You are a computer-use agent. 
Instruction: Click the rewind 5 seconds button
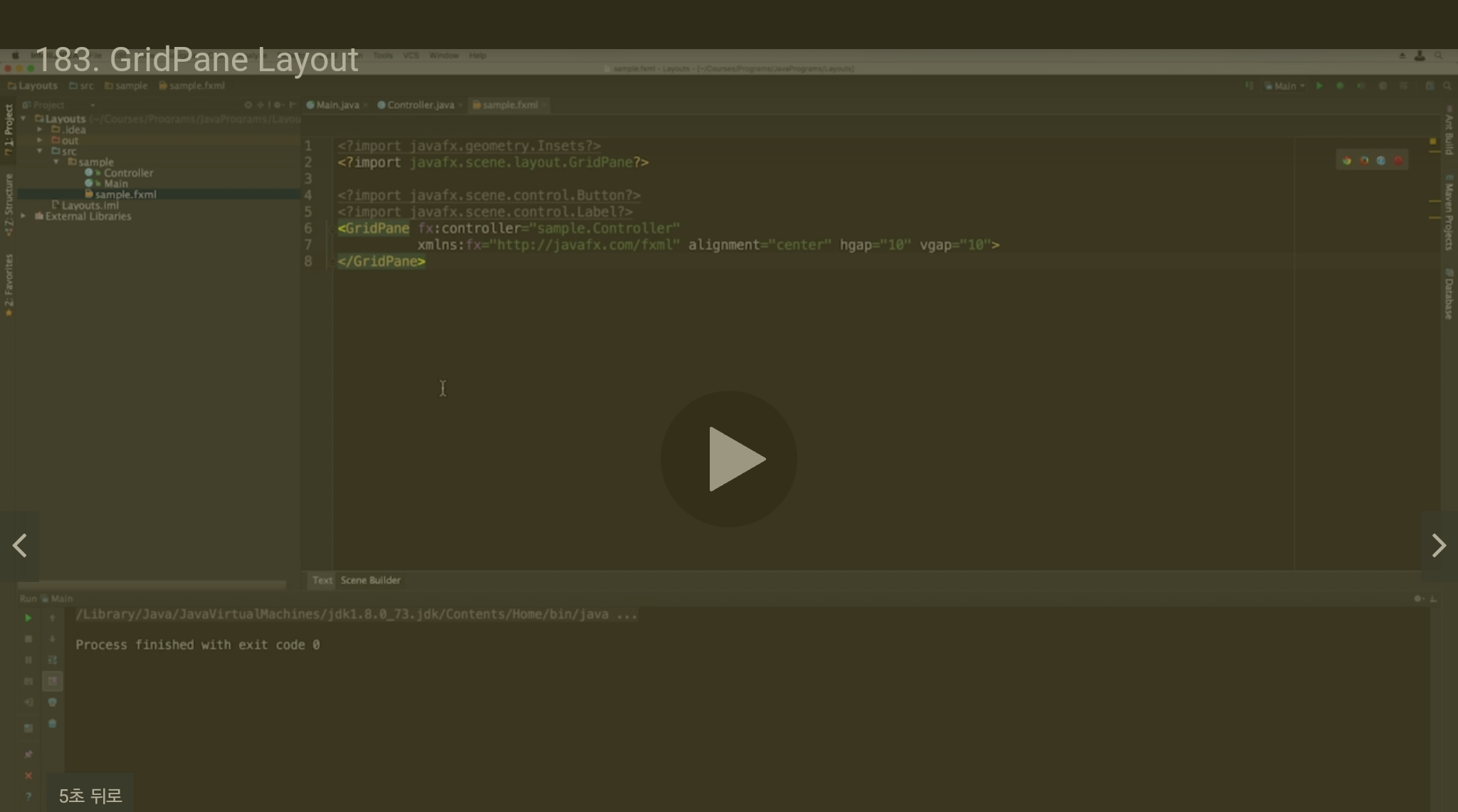point(90,795)
